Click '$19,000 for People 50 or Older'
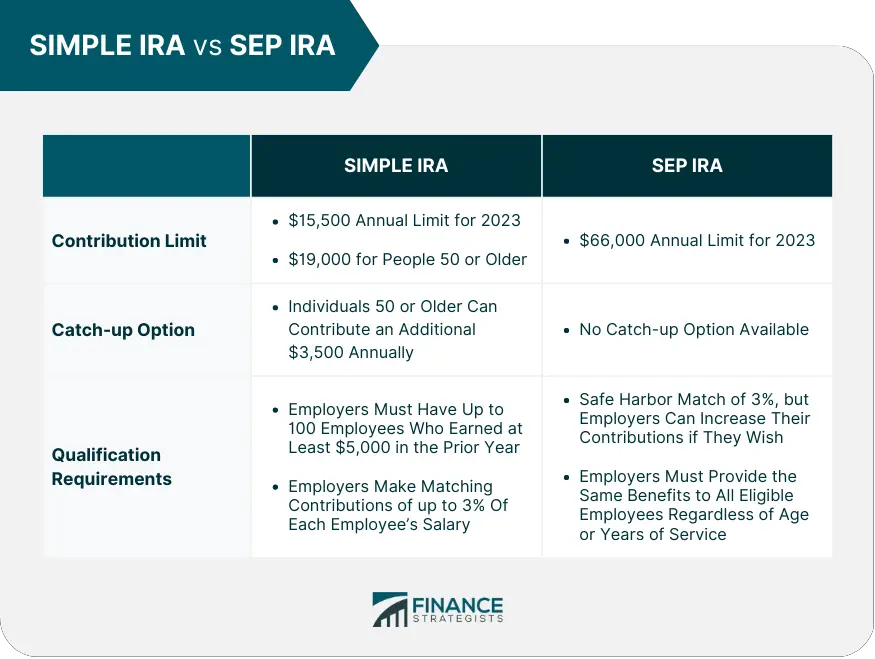Image resolution: width=875 pixels, height=659 pixels. (x=407, y=259)
